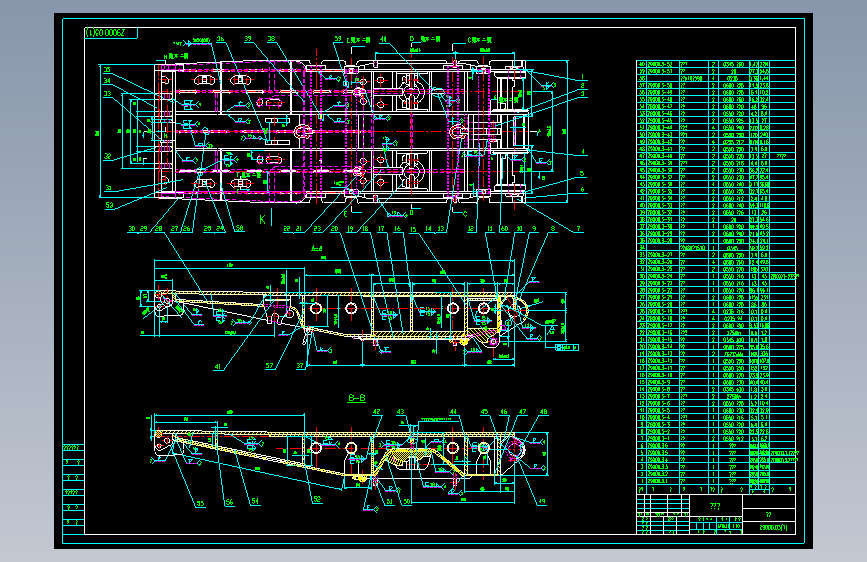Pick part callout number 59
Image resolution: width=867 pixels, height=562 pixels.
pos(338,39)
